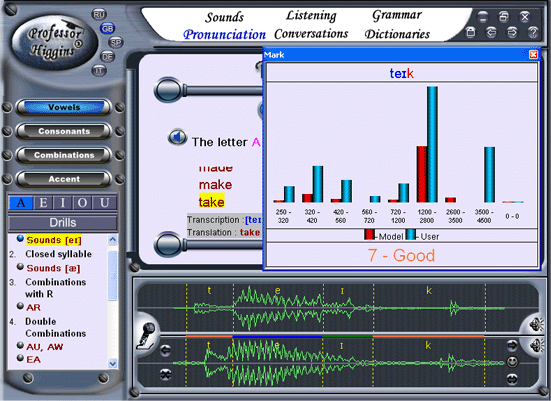The width and height of the screenshot is (551, 401).
Task: Click the 3500 - 4500 frequency bar
Action: [x=490, y=175]
